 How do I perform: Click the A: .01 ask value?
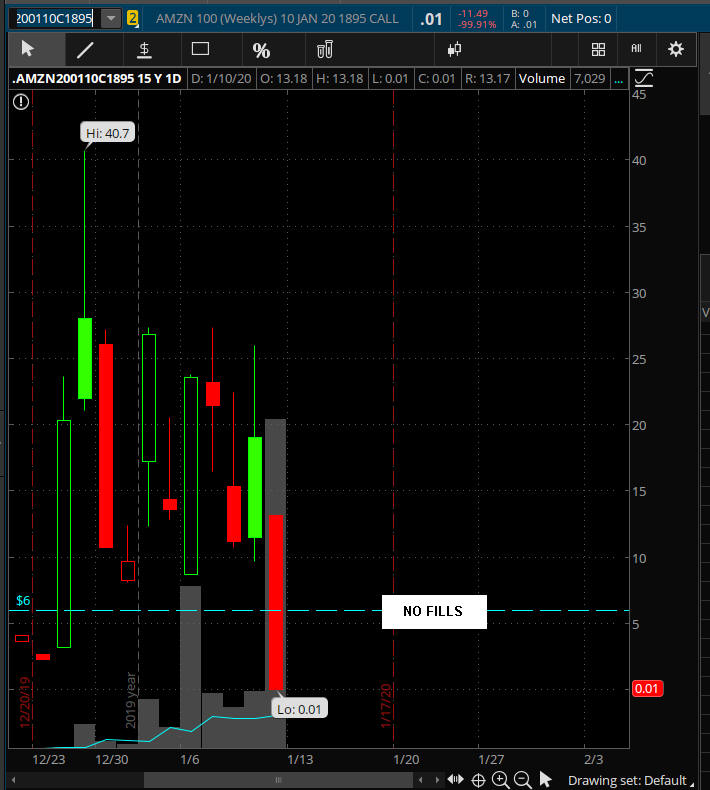coord(524,24)
